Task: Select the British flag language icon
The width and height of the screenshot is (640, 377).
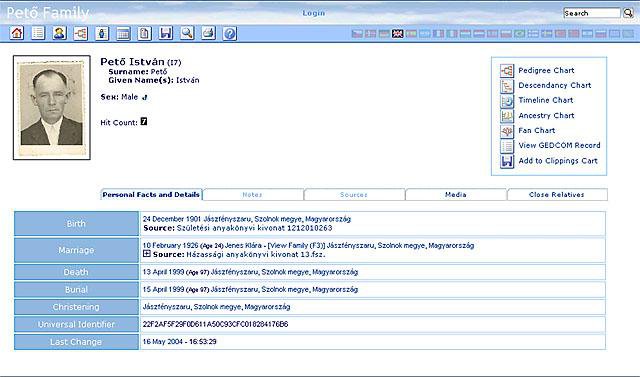Action: point(398,33)
